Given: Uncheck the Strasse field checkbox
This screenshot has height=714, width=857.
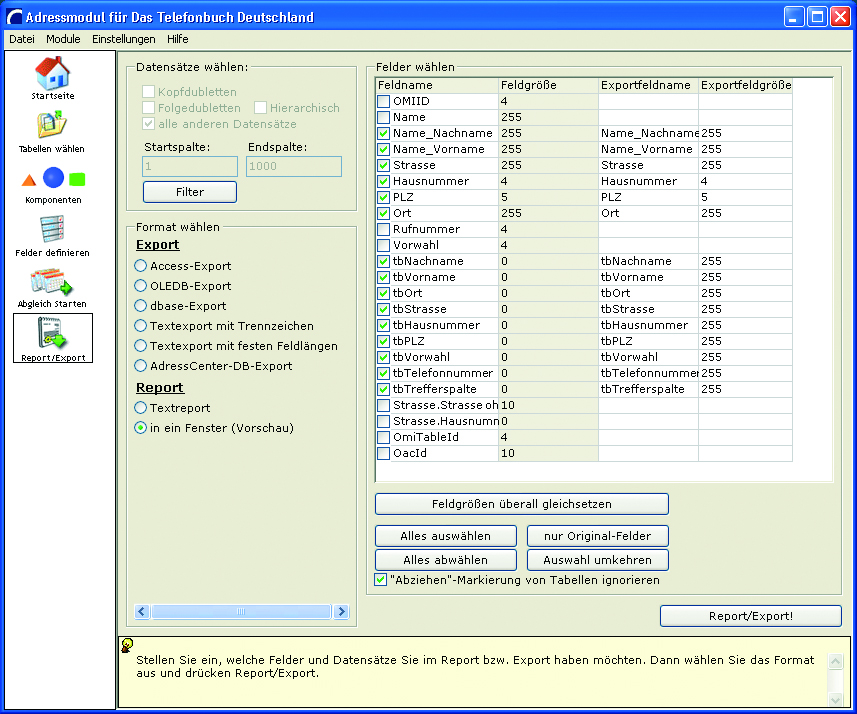Looking at the screenshot, I should [x=384, y=165].
